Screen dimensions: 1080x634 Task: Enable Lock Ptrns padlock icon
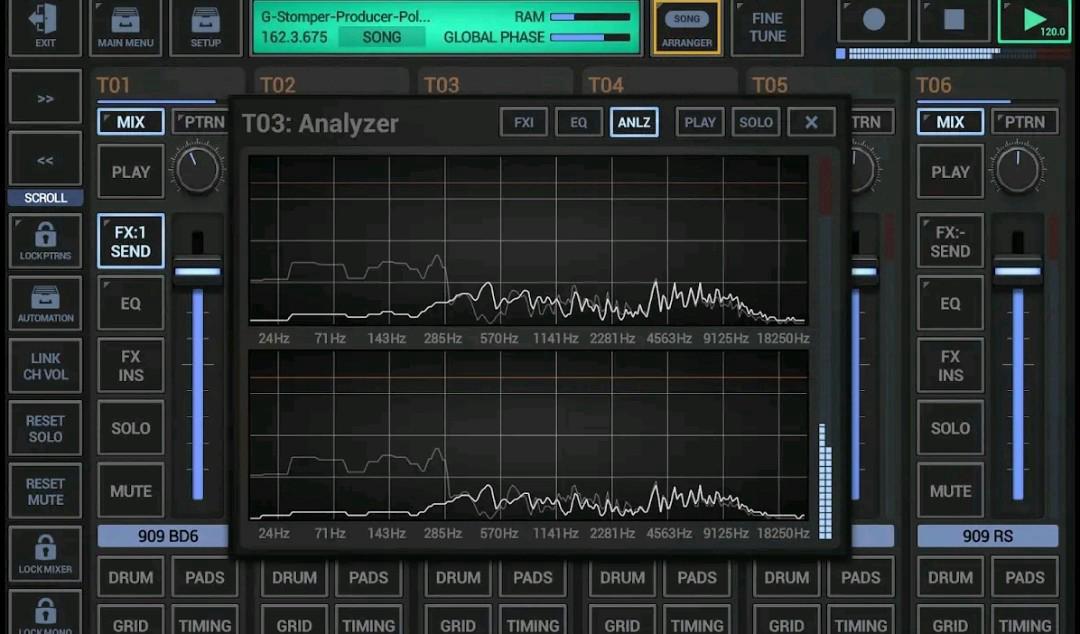44,240
